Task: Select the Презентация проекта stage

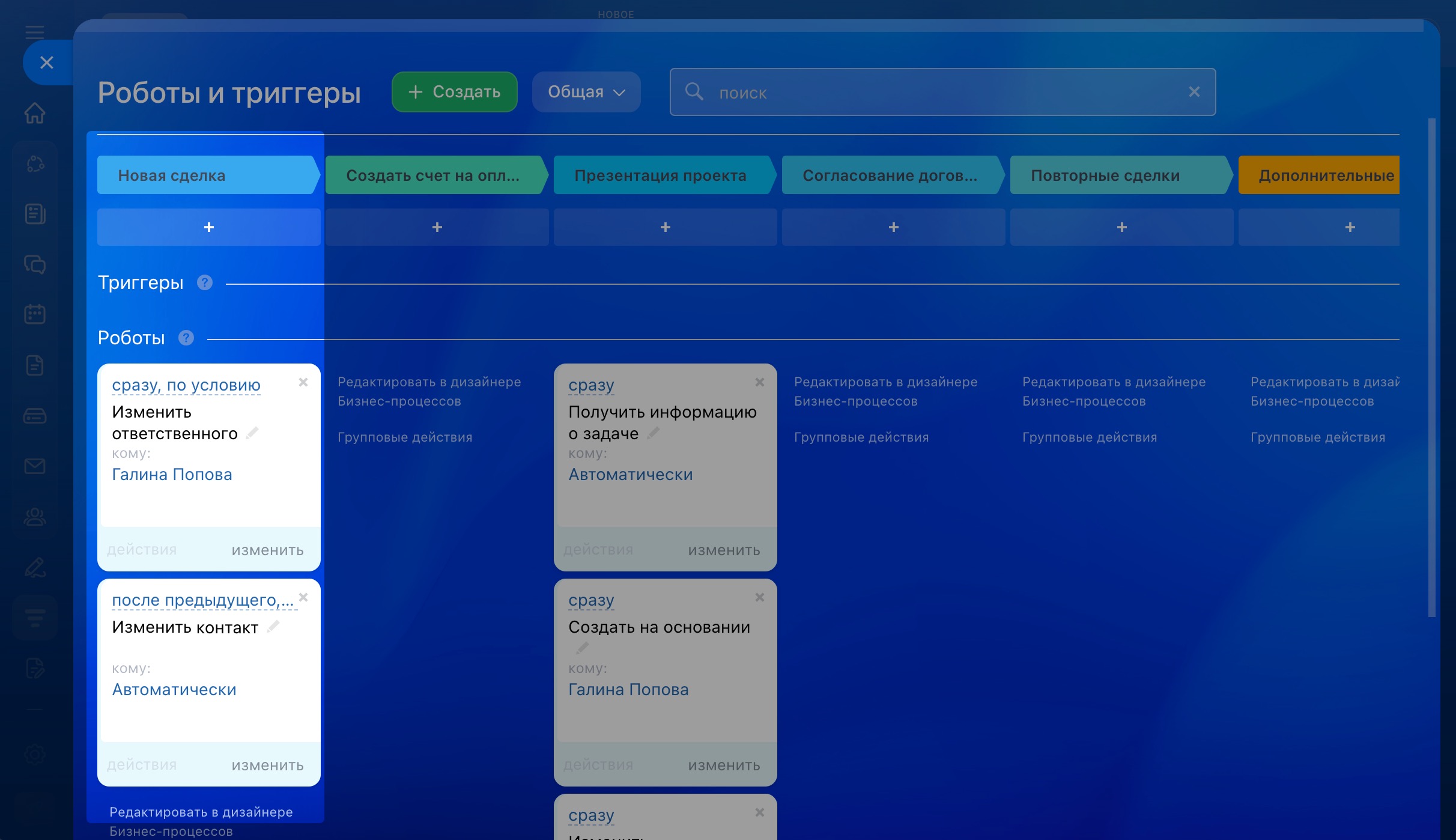Action: click(661, 175)
